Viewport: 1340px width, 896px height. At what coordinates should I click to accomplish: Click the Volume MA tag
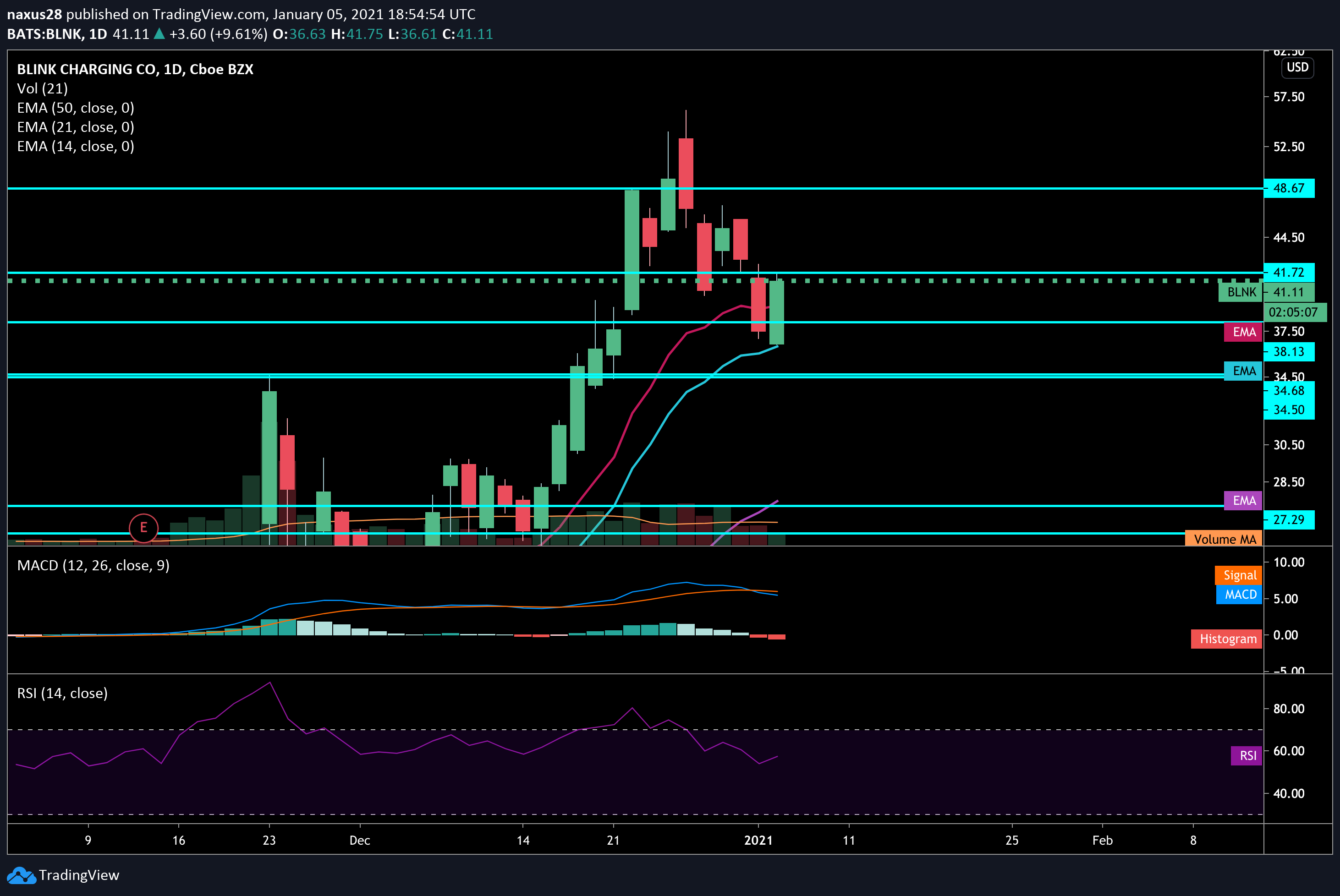point(1224,539)
